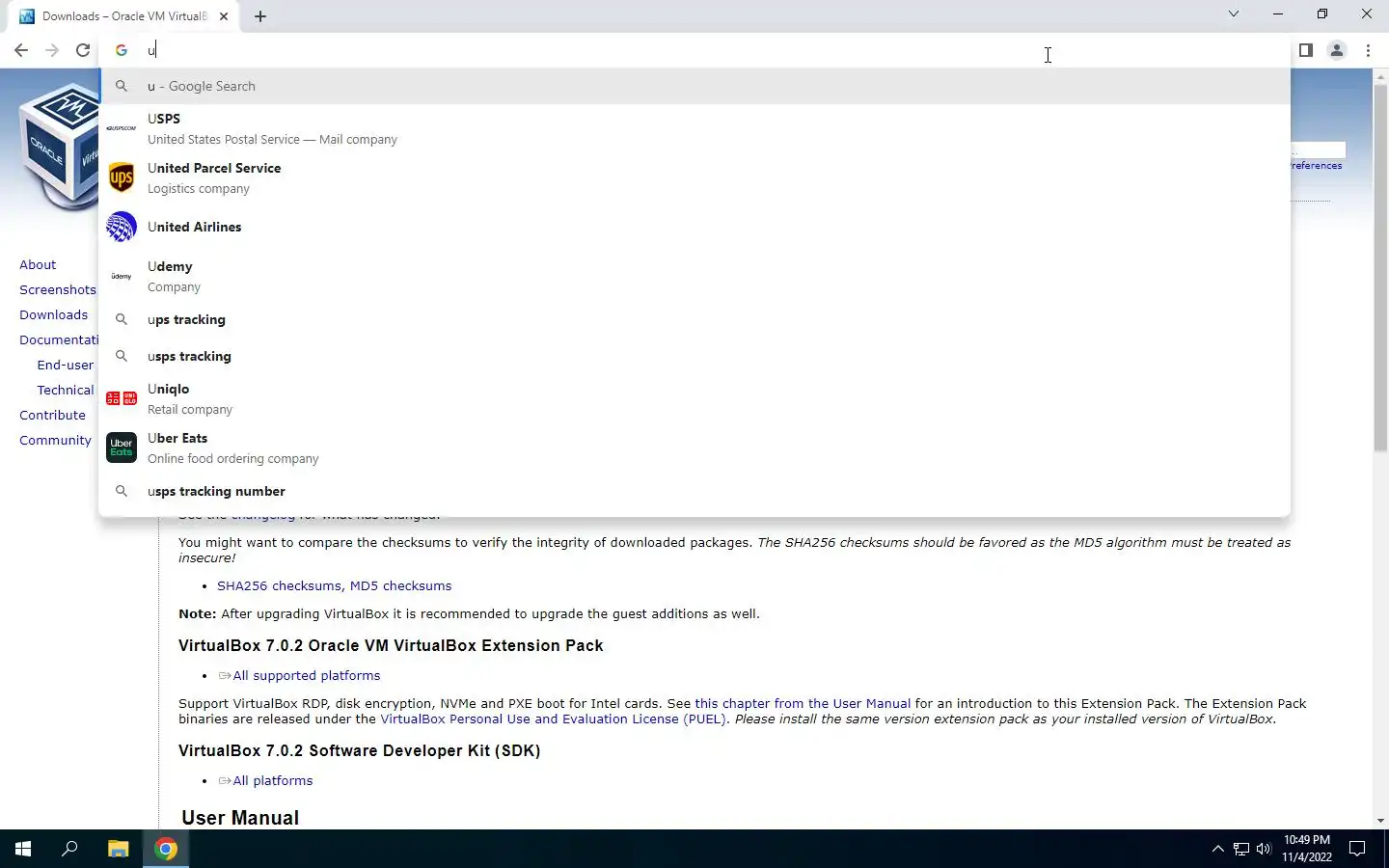The width and height of the screenshot is (1389, 868).
Task: Click the Udemy logo icon
Action: 122,276
